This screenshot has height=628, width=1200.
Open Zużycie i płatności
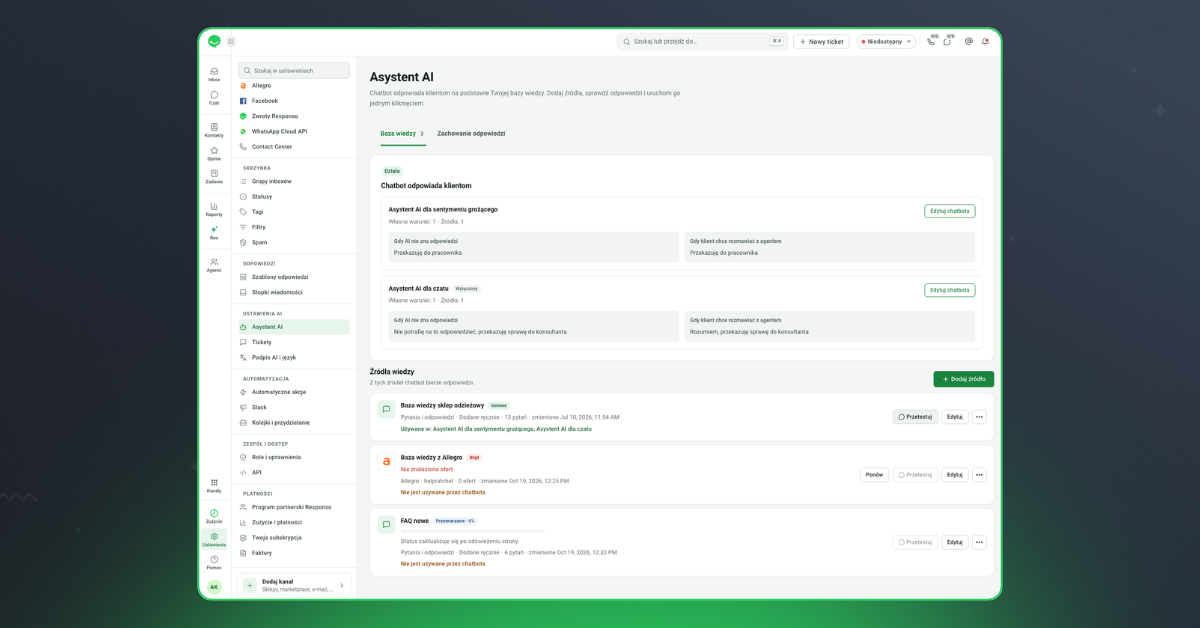(294, 522)
